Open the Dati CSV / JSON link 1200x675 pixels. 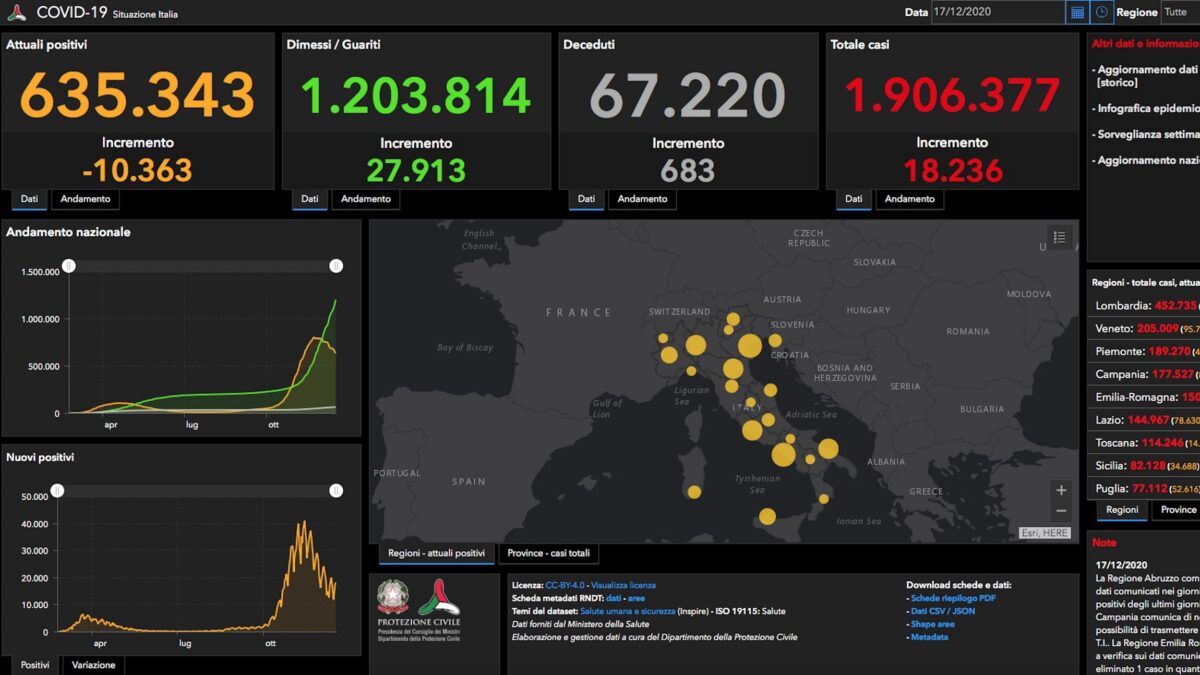[x=943, y=611]
